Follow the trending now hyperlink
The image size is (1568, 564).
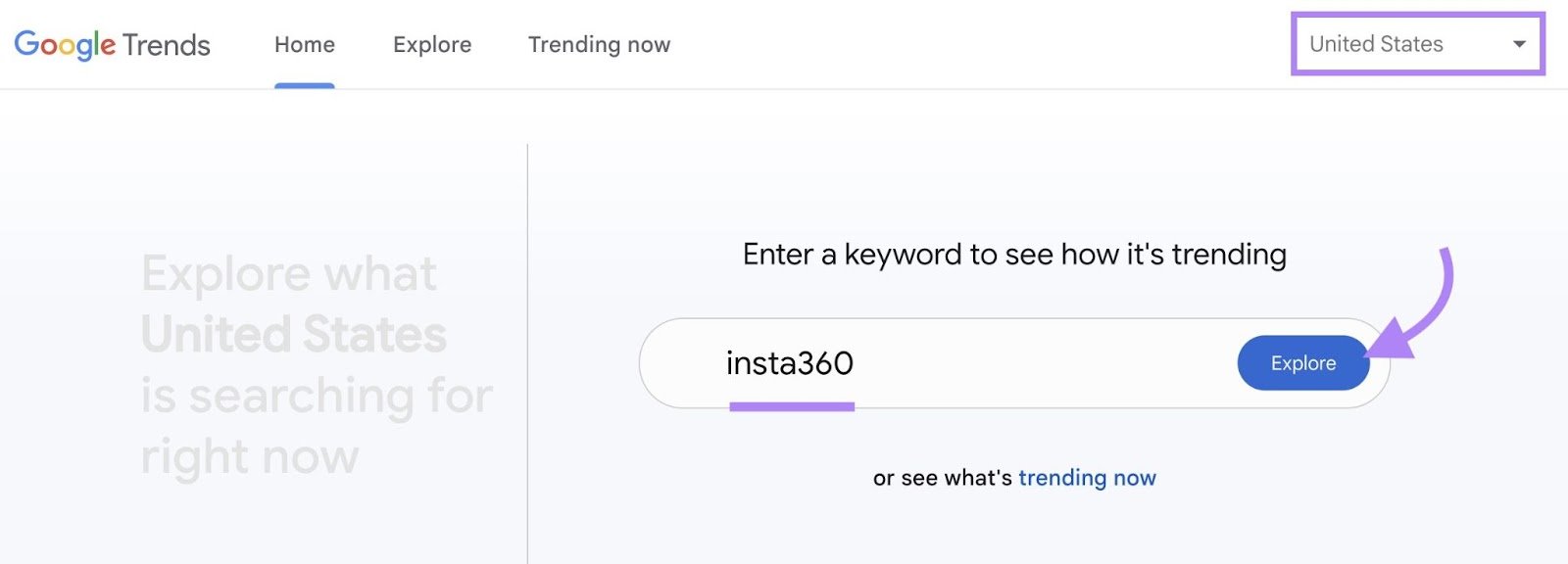pyautogui.click(x=1086, y=478)
